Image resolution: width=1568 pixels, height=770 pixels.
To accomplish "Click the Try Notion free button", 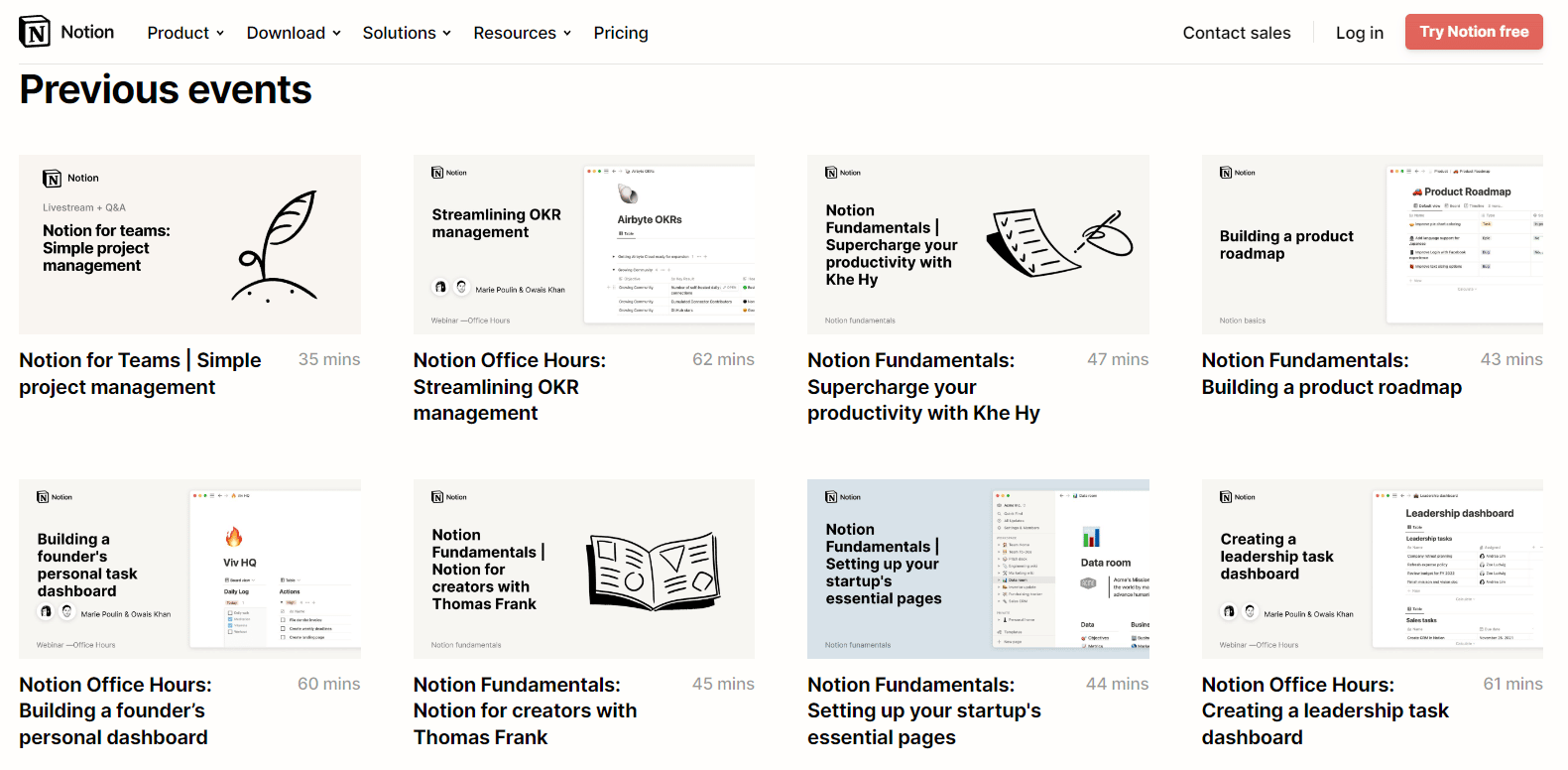I will (1474, 32).
